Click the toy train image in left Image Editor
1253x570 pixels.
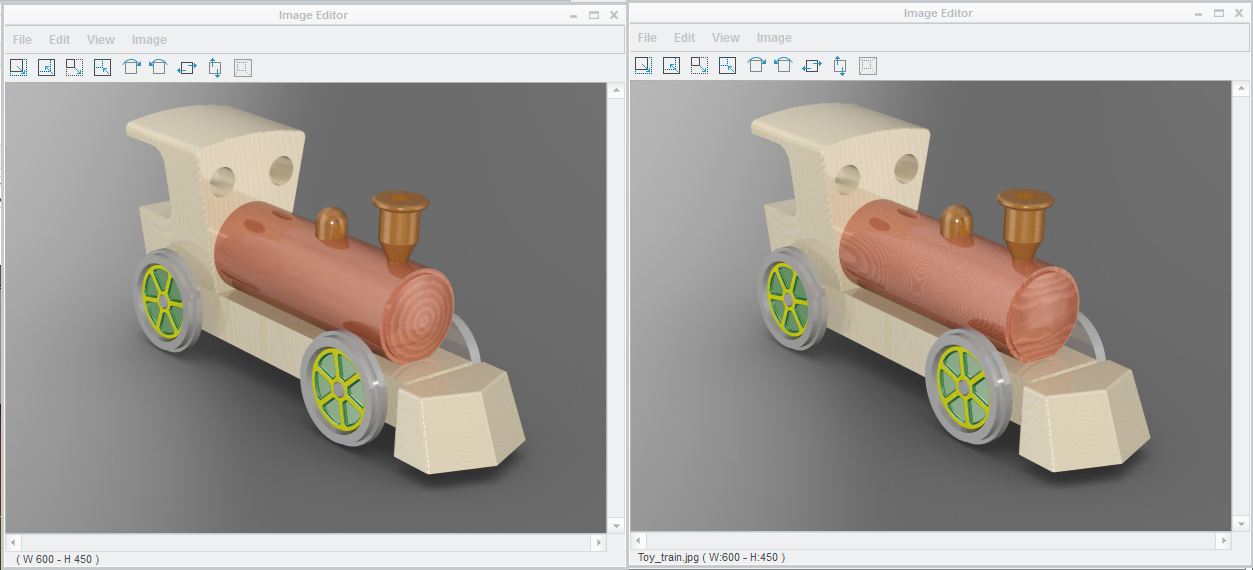[306, 308]
